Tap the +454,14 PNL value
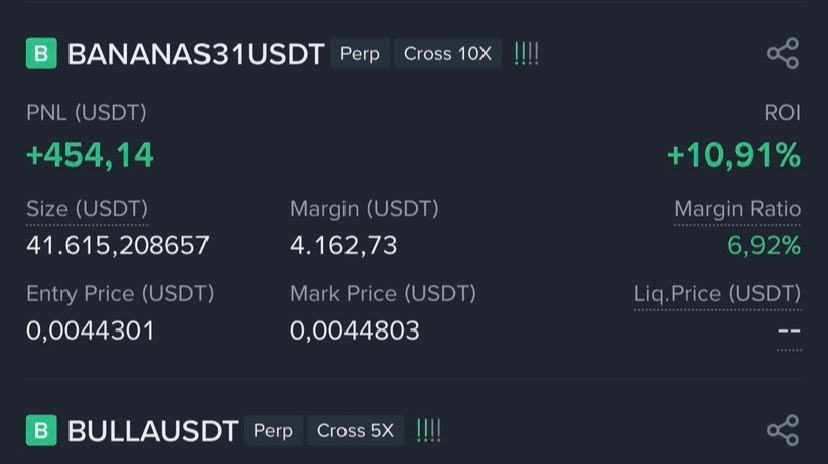 [90, 155]
